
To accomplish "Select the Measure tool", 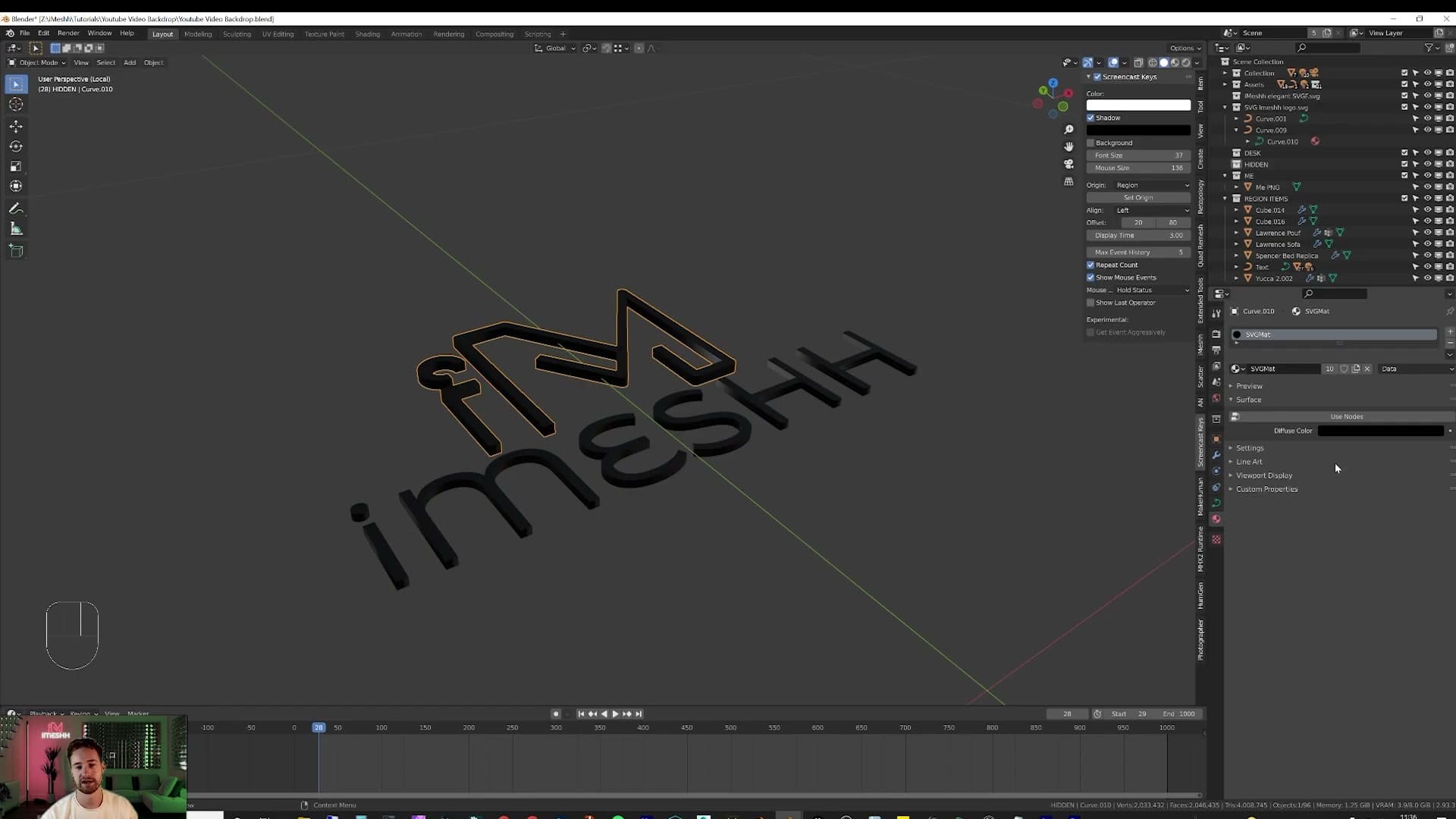I will (16, 229).
